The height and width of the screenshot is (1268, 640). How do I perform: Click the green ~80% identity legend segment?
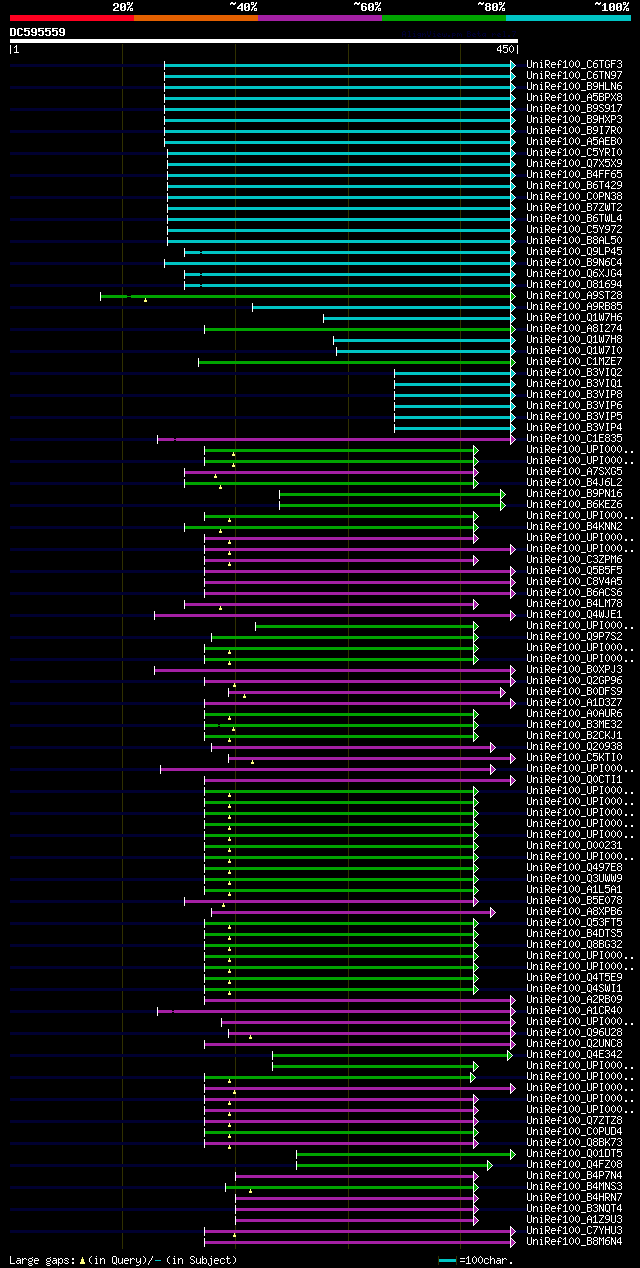(x=443, y=18)
